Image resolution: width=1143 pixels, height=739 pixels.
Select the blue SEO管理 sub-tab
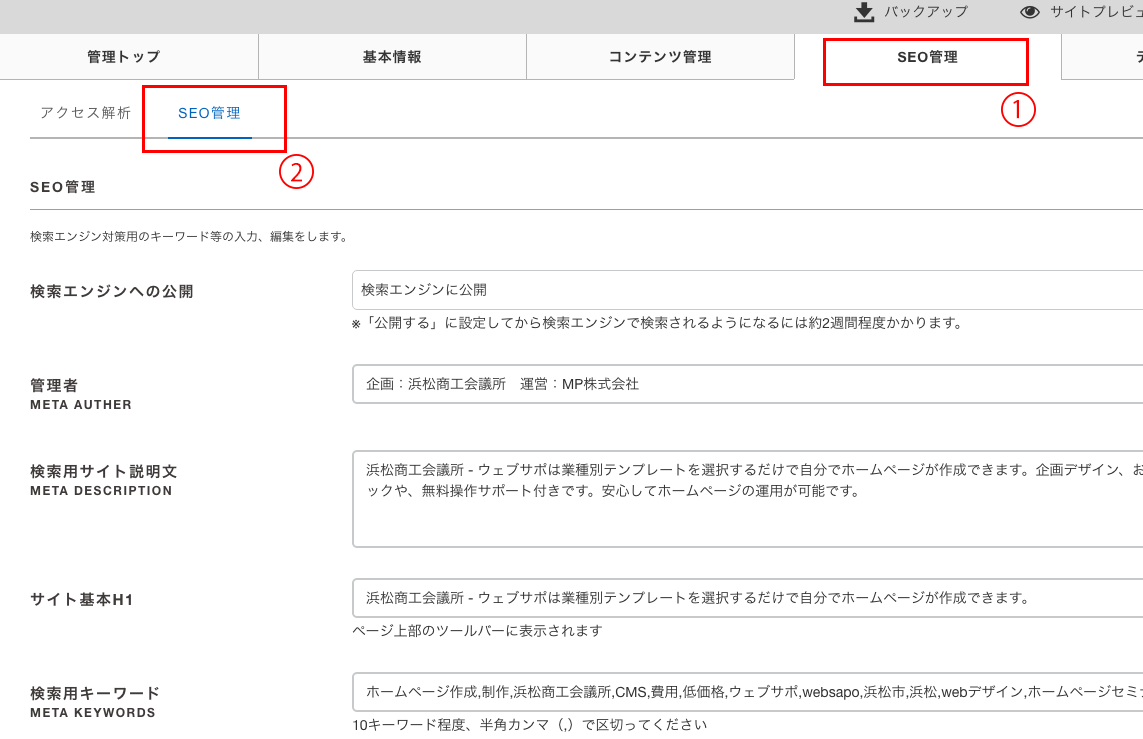[210, 113]
